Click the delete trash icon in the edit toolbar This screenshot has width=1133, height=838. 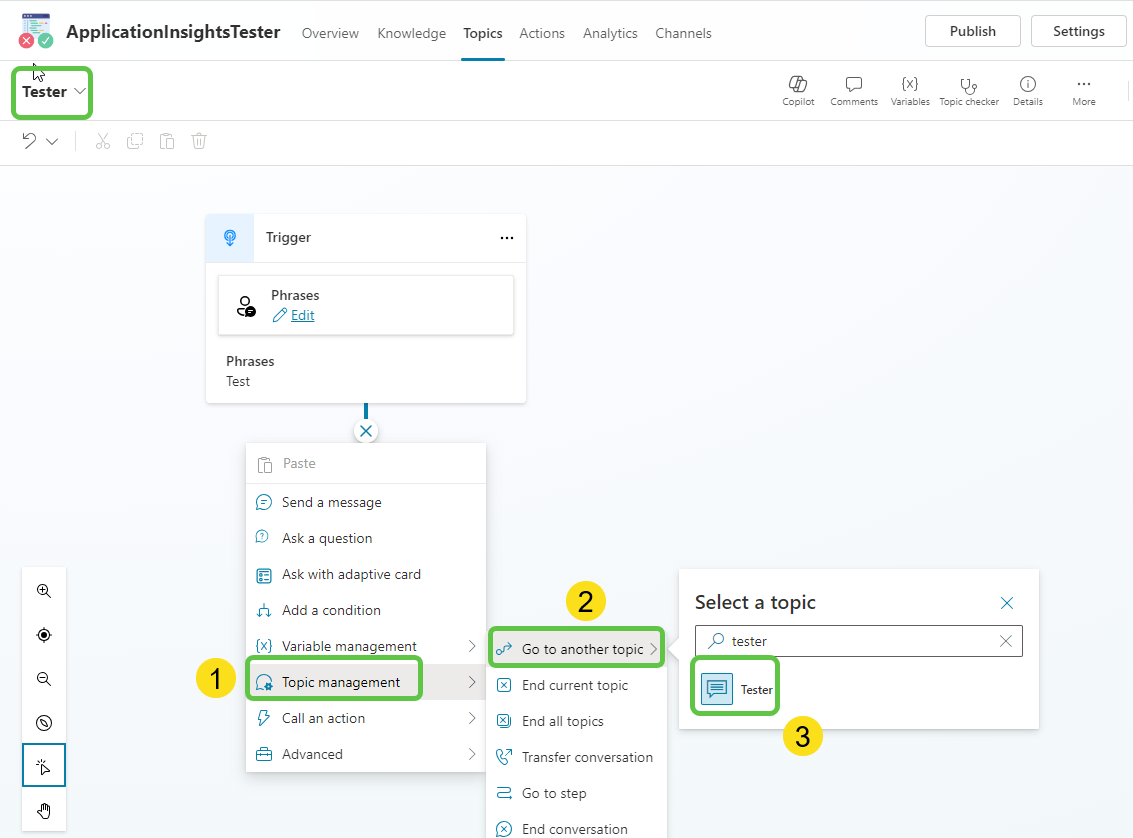tap(198, 140)
